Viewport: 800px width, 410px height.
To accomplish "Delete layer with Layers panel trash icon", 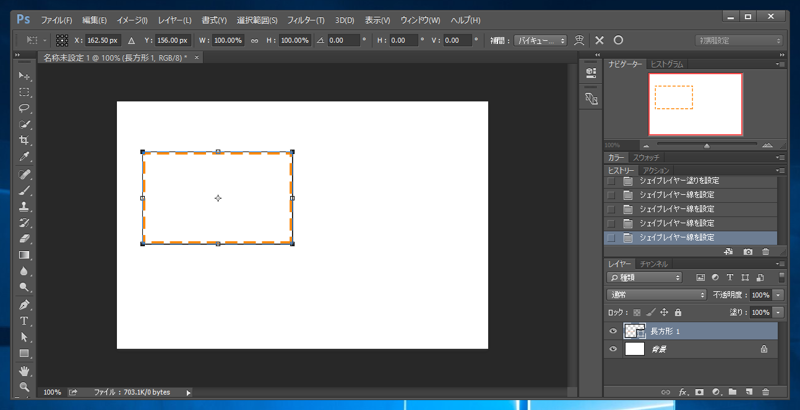I will pyautogui.click(x=765, y=392).
